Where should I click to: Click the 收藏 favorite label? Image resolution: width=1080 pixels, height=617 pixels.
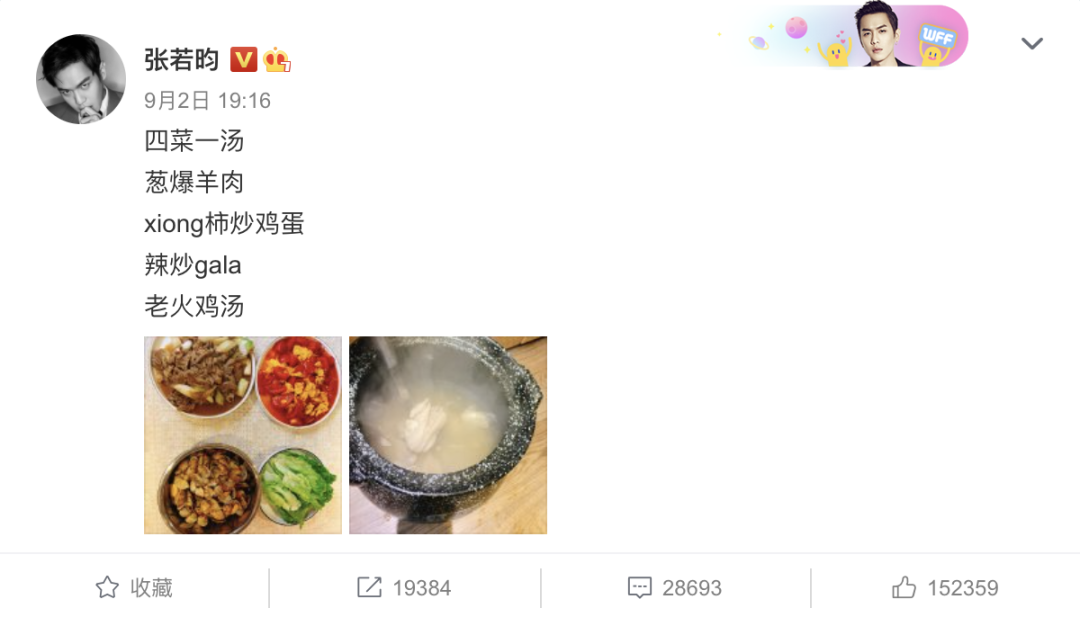pos(152,587)
